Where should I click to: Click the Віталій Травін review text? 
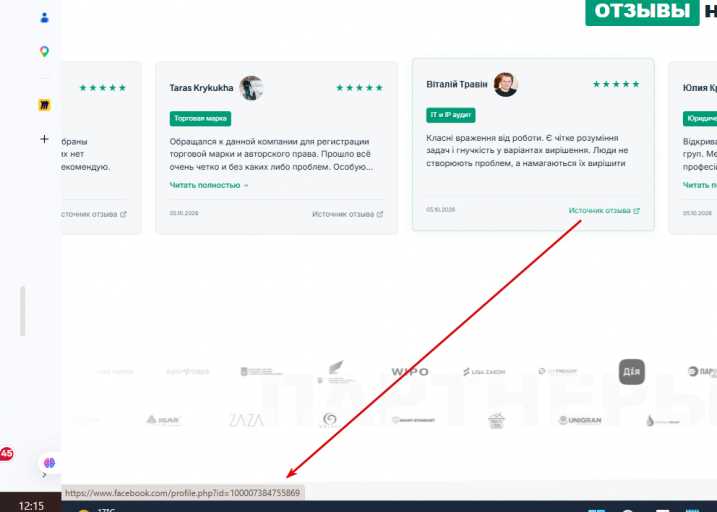click(x=527, y=150)
